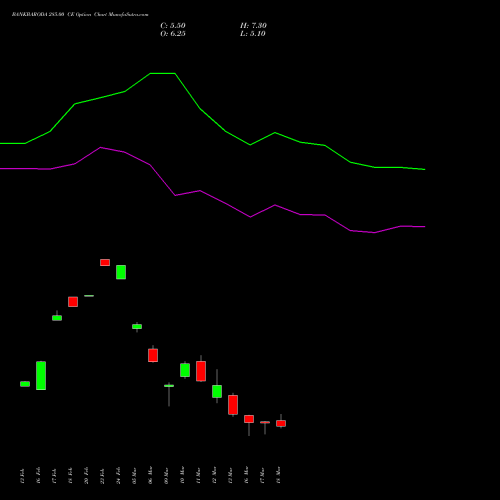
Task: Click the green candle for 24 Feb
Action: click(121, 272)
